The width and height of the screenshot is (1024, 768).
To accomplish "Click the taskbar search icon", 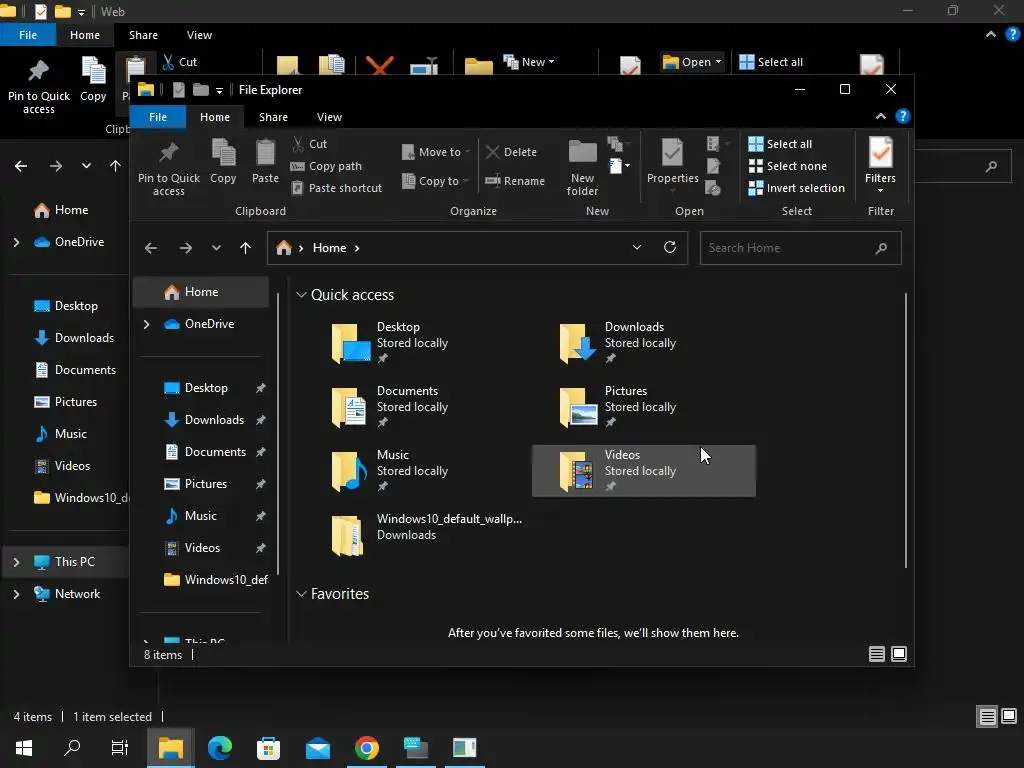I will tap(72, 748).
